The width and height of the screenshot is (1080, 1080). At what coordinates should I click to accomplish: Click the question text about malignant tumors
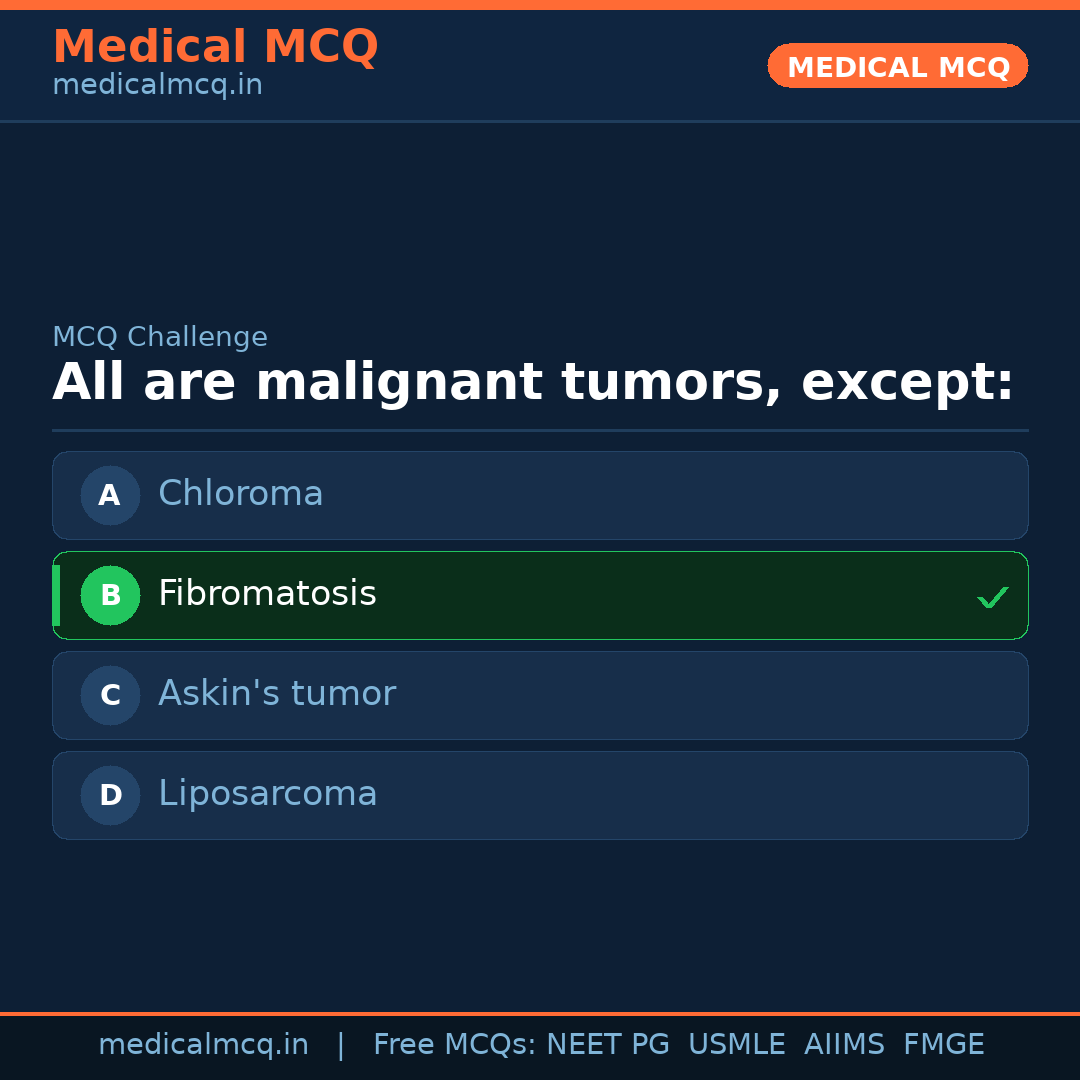(533, 383)
